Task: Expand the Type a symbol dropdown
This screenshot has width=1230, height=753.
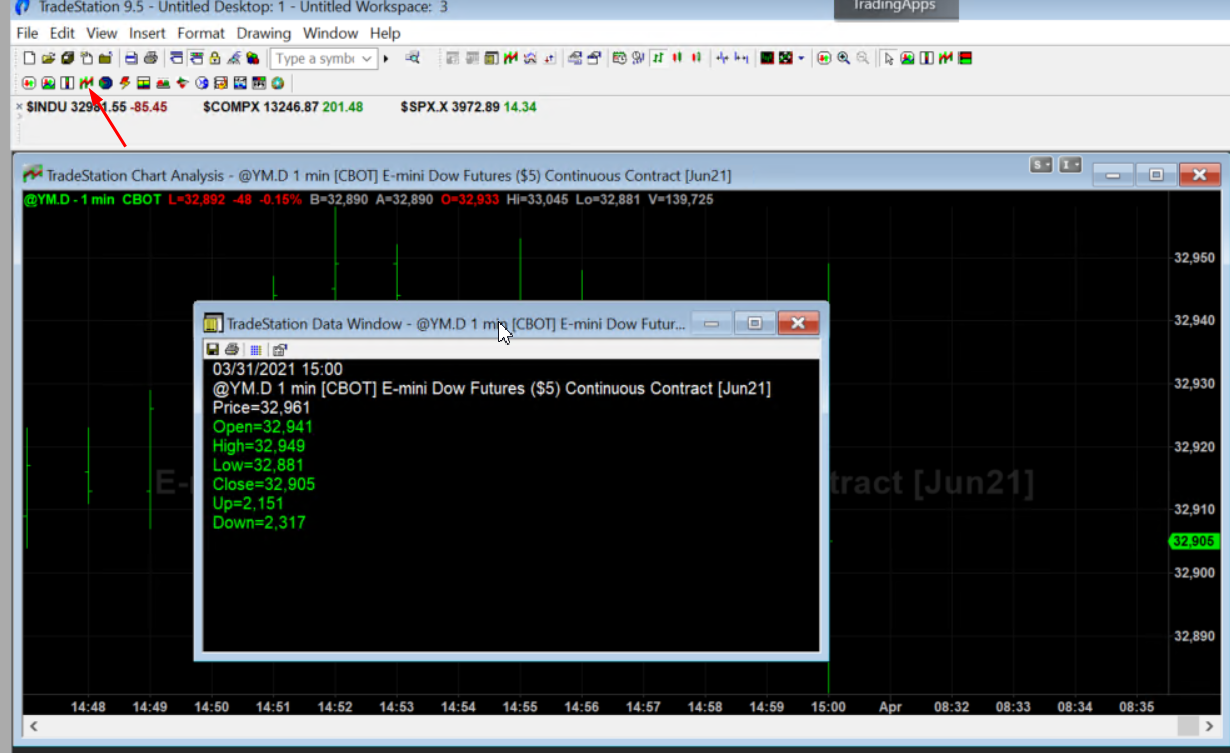Action: (366, 59)
